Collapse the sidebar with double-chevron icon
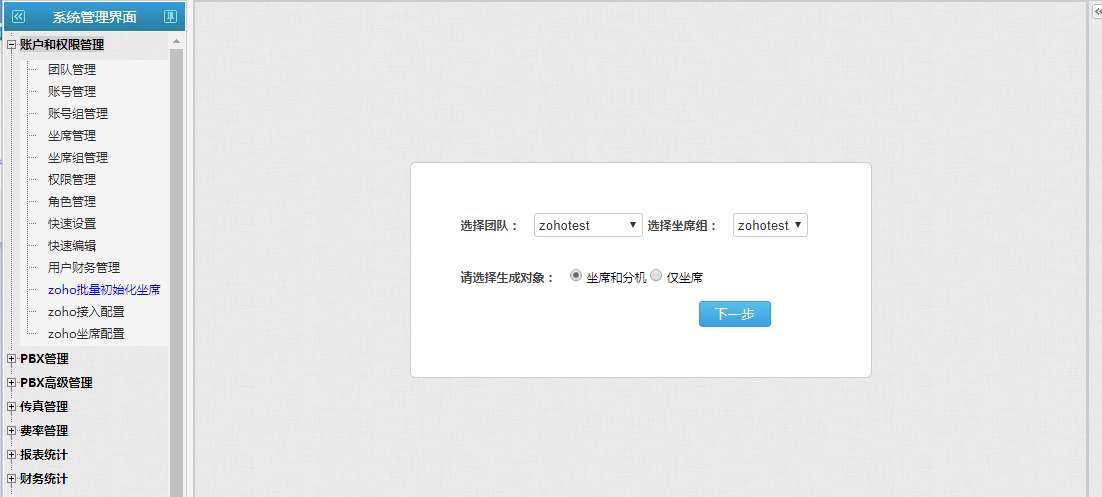Screen dimensions: 1102x497 pos(19,16)
